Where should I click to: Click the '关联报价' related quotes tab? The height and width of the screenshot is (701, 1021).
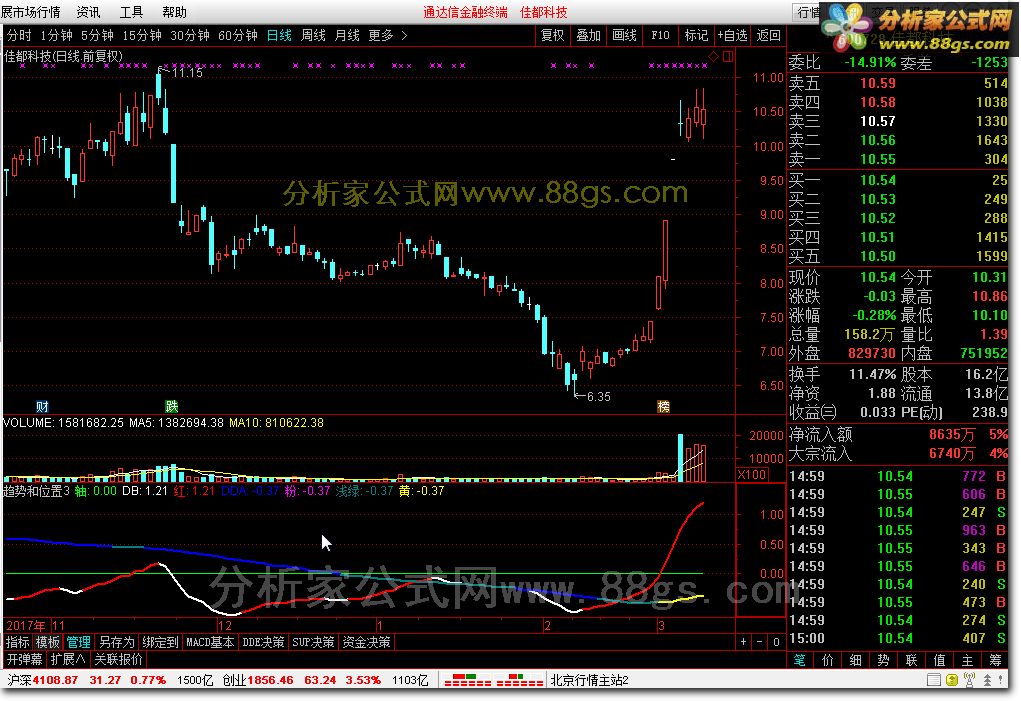click(119, 659)
